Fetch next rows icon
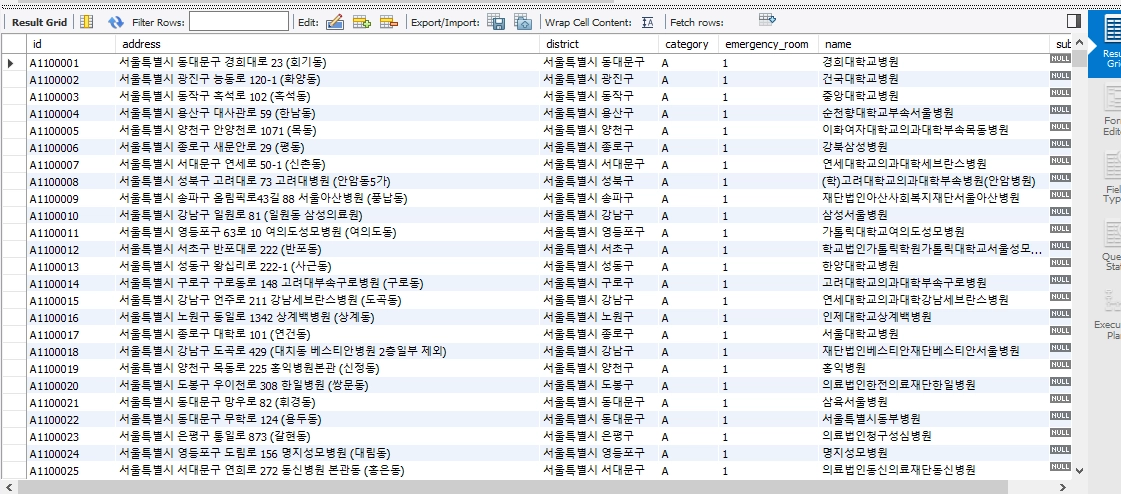The image size is (1121, 494). click(x=767, y=19)
